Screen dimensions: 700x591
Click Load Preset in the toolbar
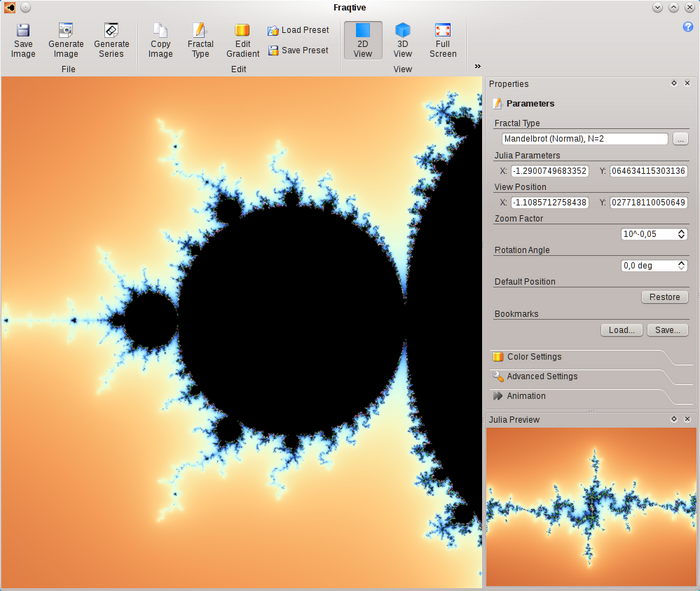click(298, 30)
